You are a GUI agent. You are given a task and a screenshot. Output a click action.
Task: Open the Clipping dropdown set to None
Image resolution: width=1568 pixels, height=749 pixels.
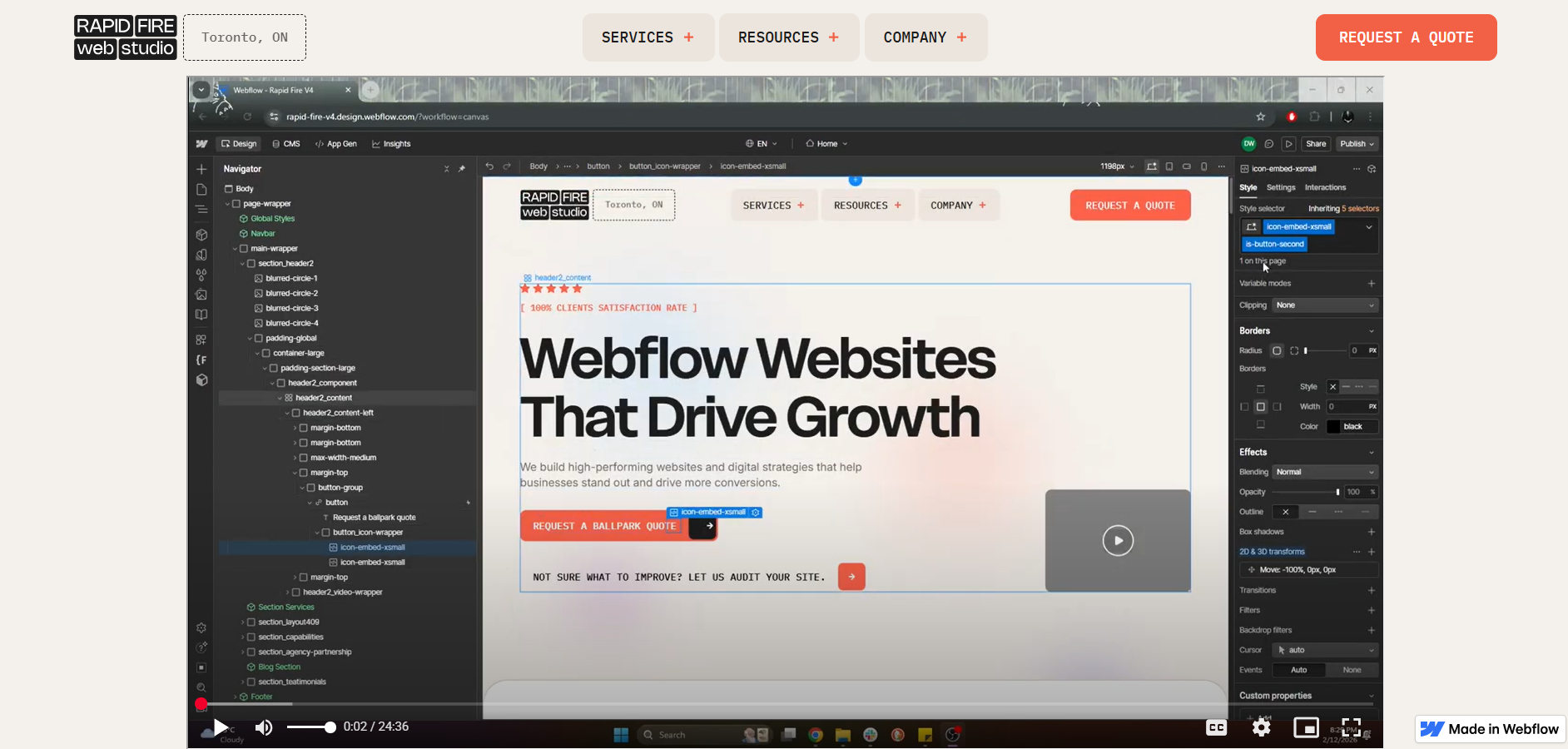point(1324,305)
